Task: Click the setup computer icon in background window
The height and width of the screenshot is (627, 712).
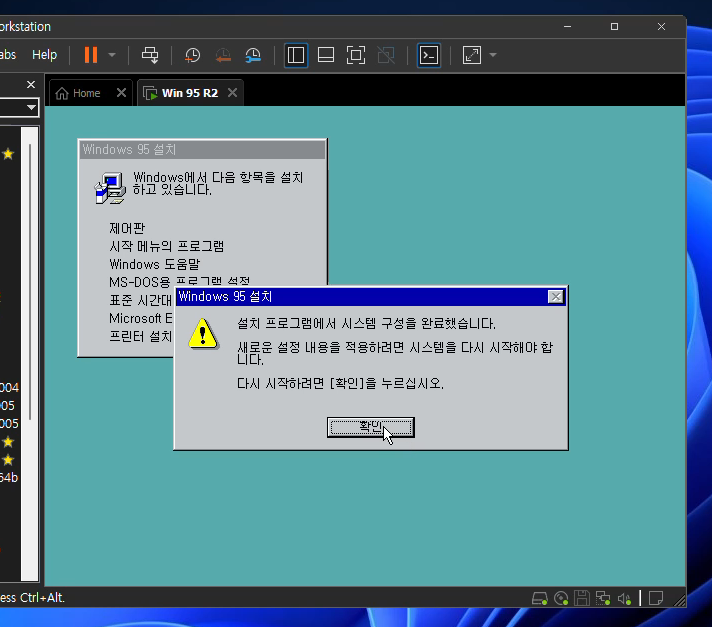Action: pyautogui.click(x=110, y=188)
